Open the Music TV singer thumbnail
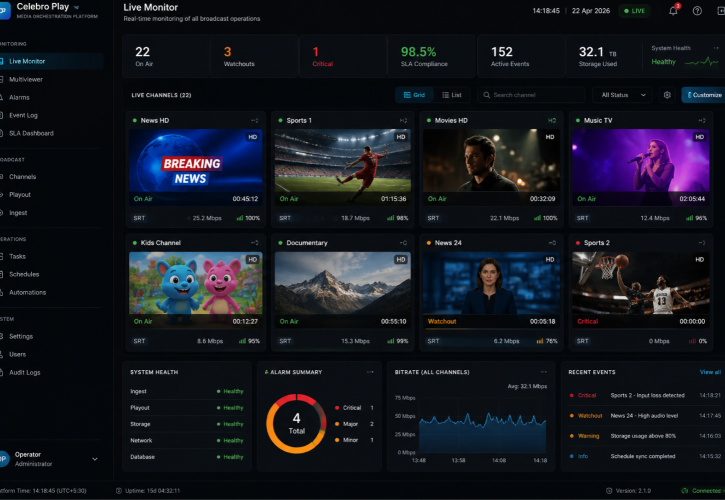The image size is (725, 500). tap(641, 167)
